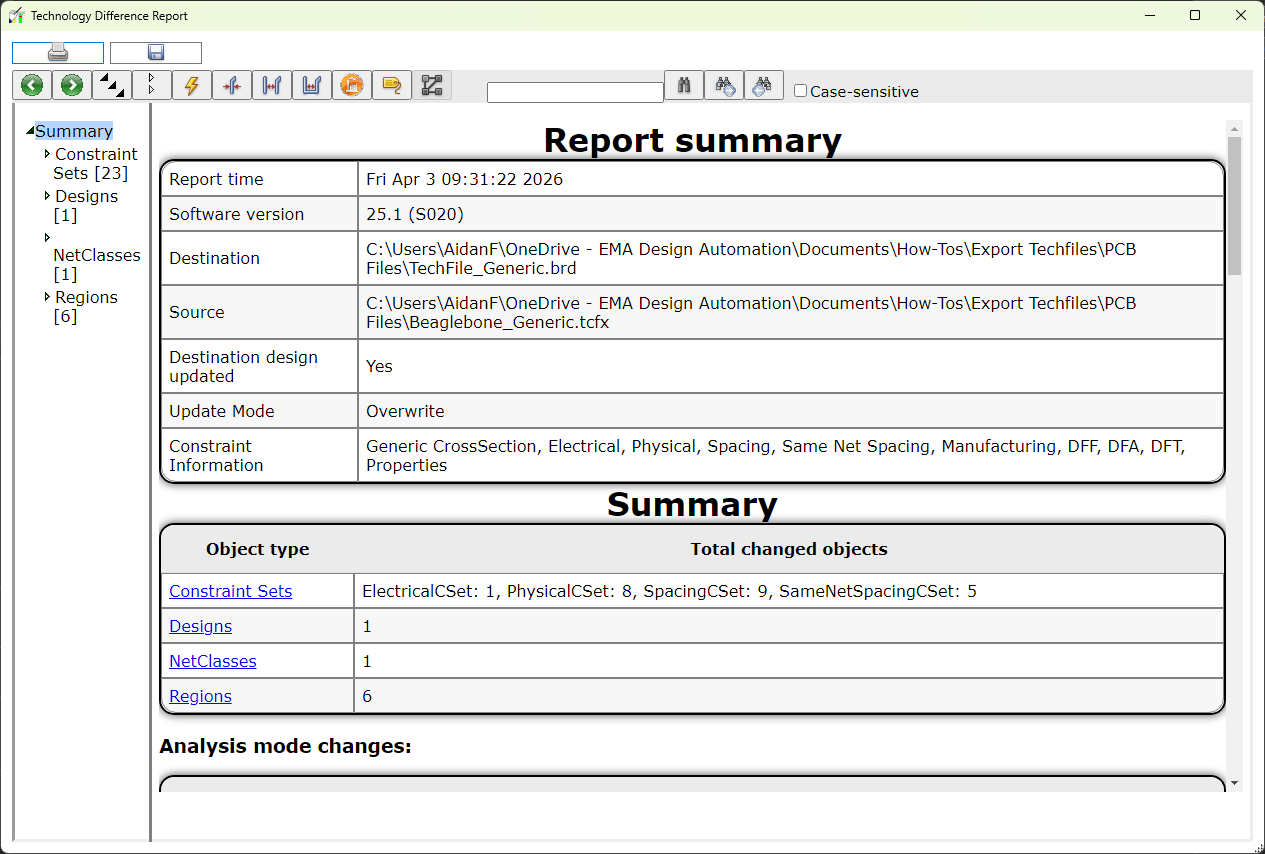Collapse the Summary tree node

click(x=30, y=132)
